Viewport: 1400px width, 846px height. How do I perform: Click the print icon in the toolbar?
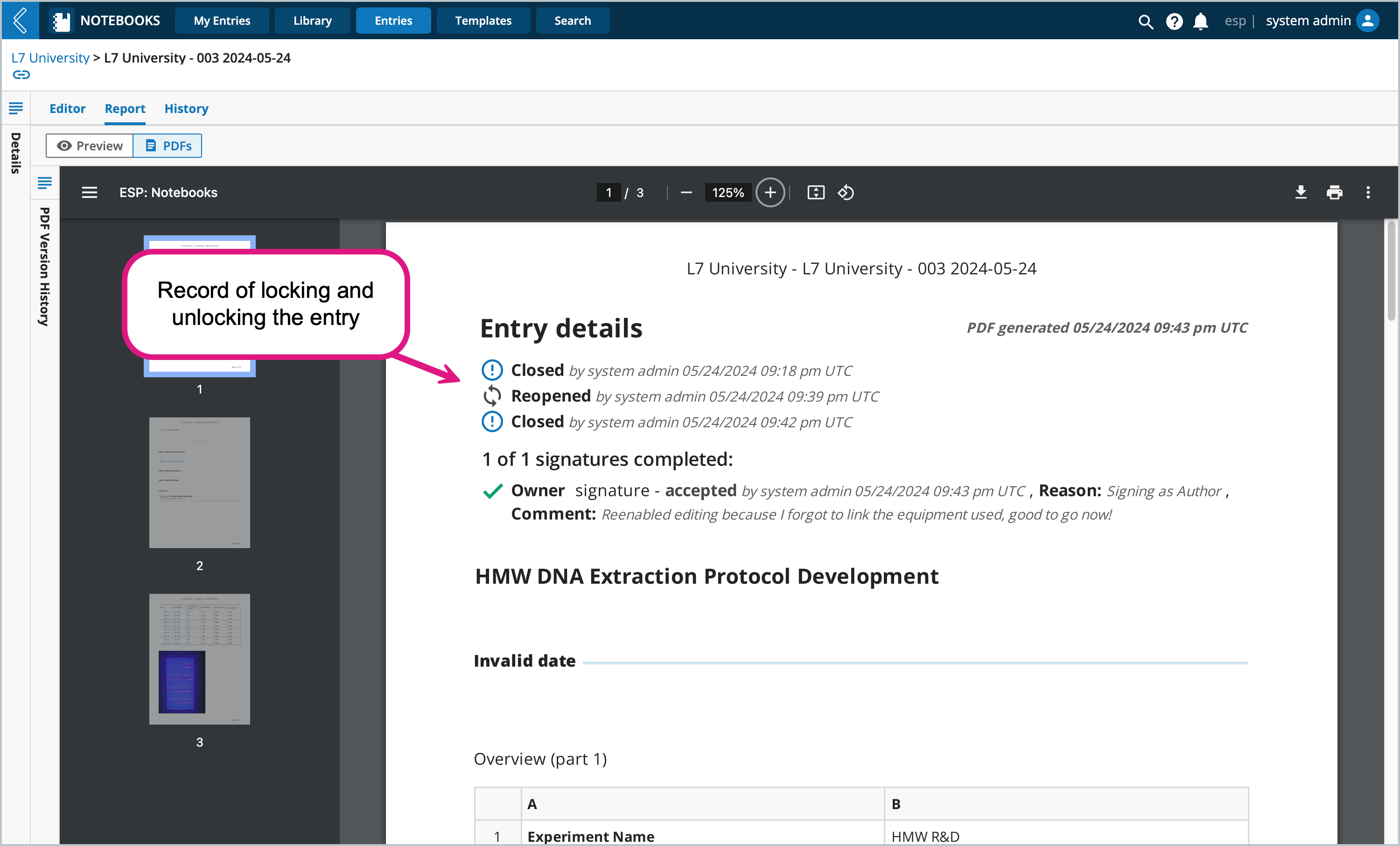1335,193
